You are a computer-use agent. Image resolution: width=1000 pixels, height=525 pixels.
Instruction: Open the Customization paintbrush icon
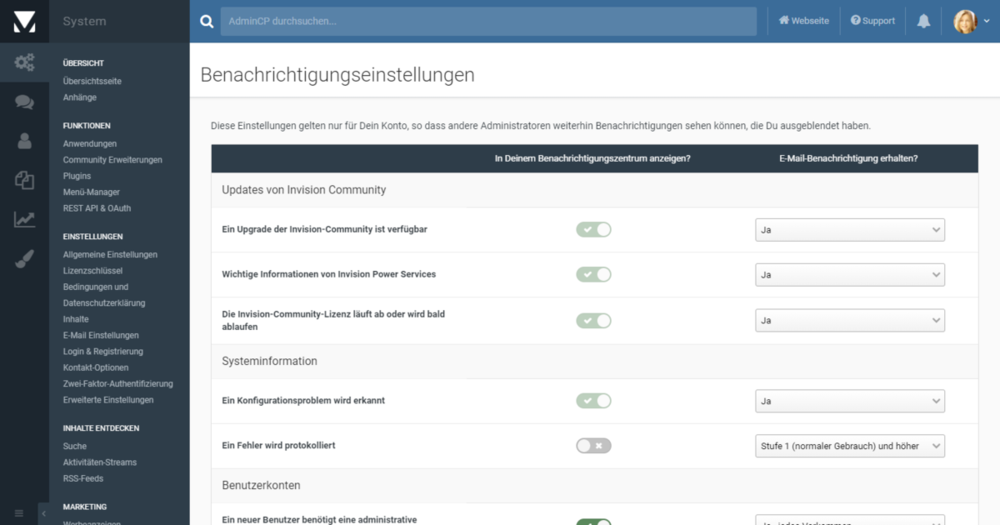24,259
